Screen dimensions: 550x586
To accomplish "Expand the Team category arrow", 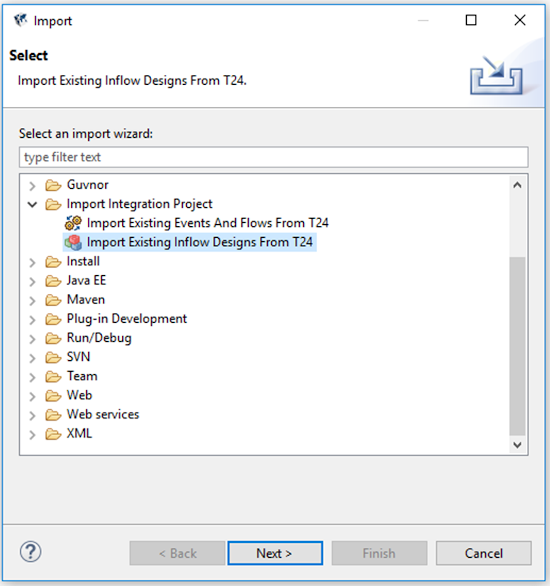I will click(x=33, y=377).
